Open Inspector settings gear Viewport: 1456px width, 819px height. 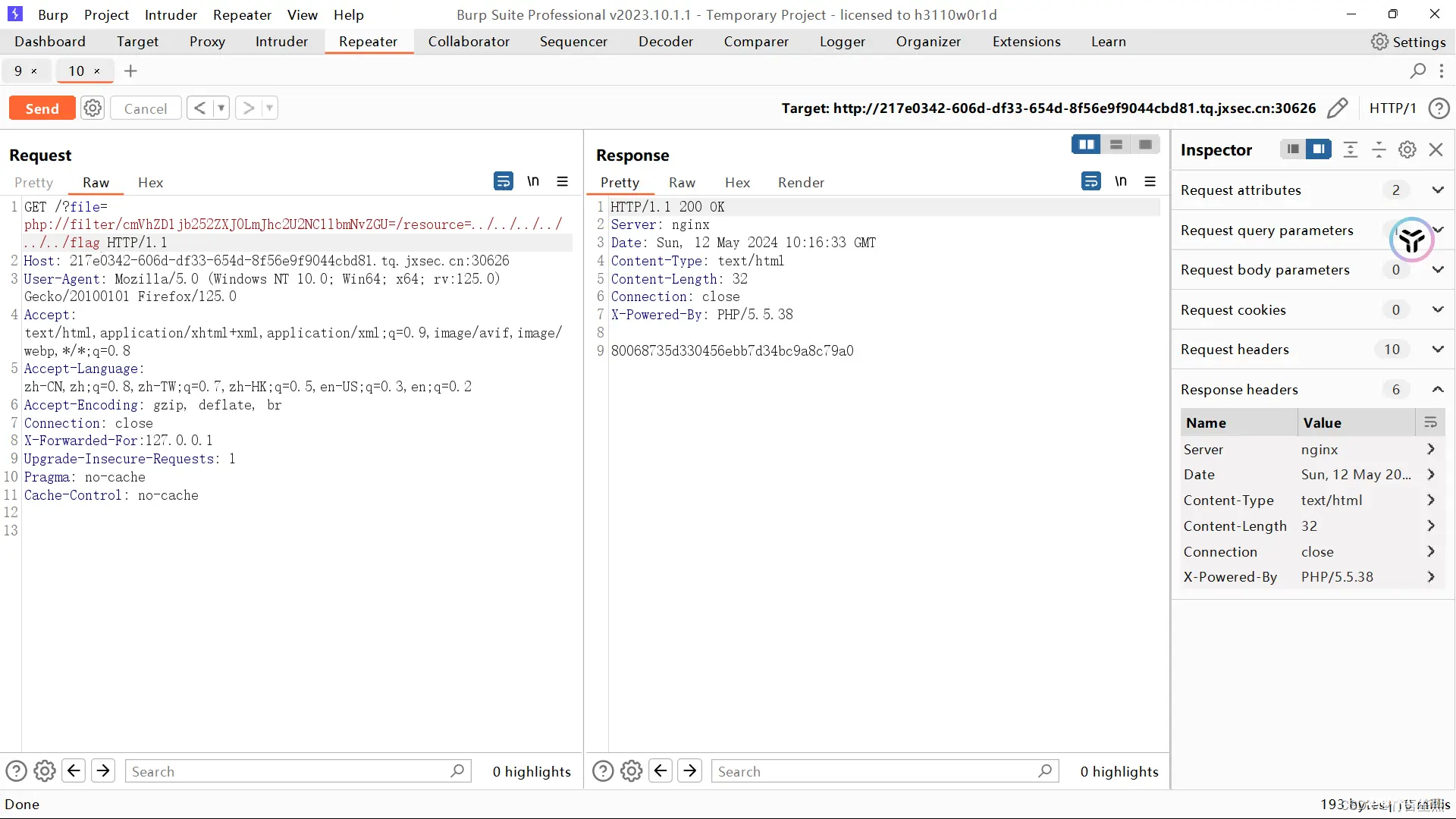[1407, 149]
